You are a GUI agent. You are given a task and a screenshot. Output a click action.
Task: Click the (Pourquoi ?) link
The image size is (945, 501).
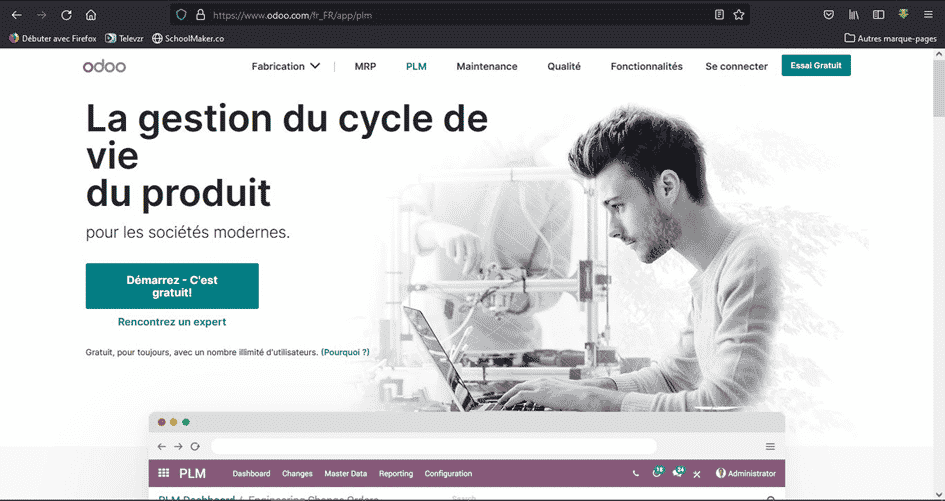[345, 351]
